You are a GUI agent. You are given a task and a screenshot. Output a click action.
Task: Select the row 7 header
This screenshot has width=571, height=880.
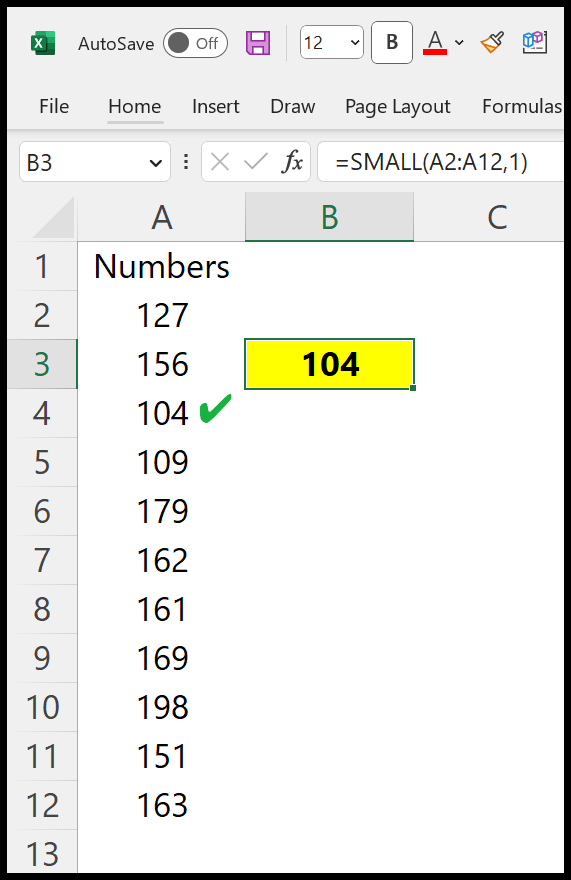coord(43,560)
